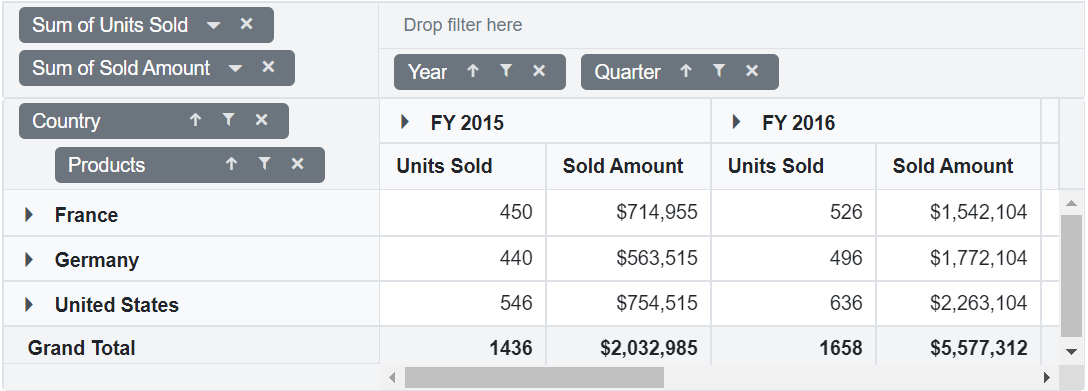Open the filter on Year field
1088x391 pixels.
tap(506, 71)
